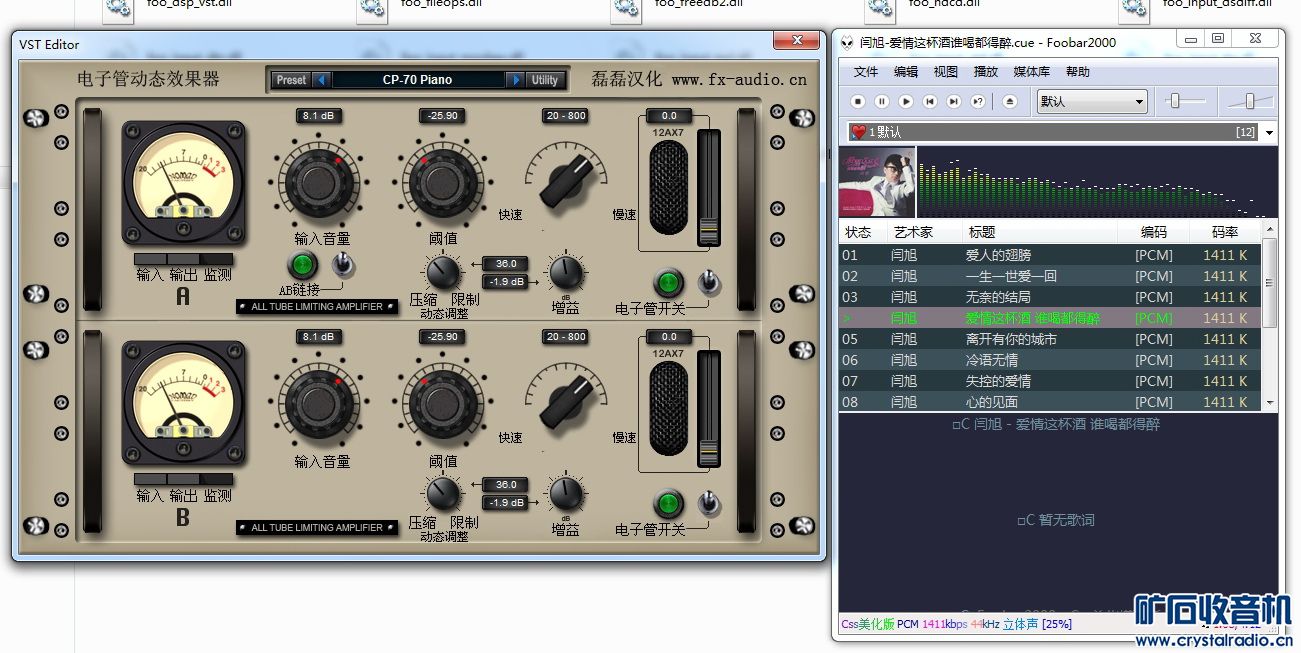
Task: Flip the AB链接 toggle switch on channel A
Action: pyautogui.click(x=342, y=265)
